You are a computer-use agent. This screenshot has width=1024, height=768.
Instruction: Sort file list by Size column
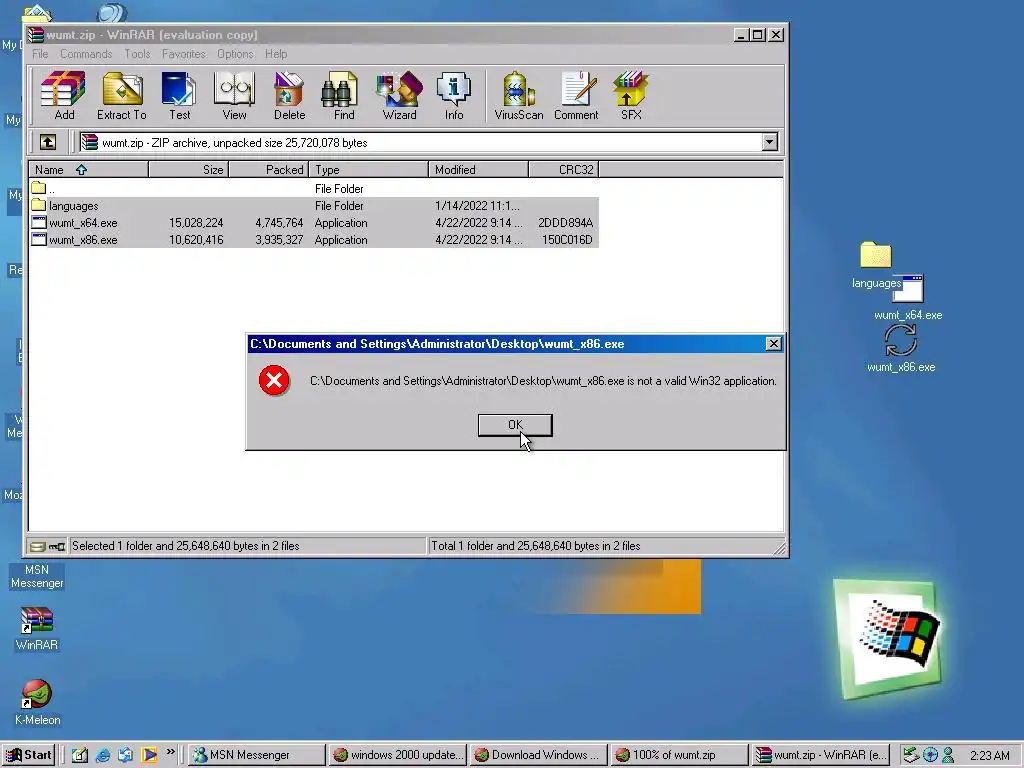(x=188, y=170)
